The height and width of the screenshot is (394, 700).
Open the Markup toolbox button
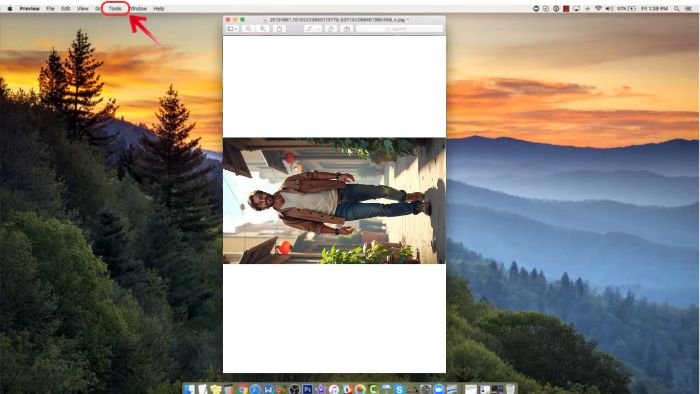pyautogui.click(x=346, y=29)
